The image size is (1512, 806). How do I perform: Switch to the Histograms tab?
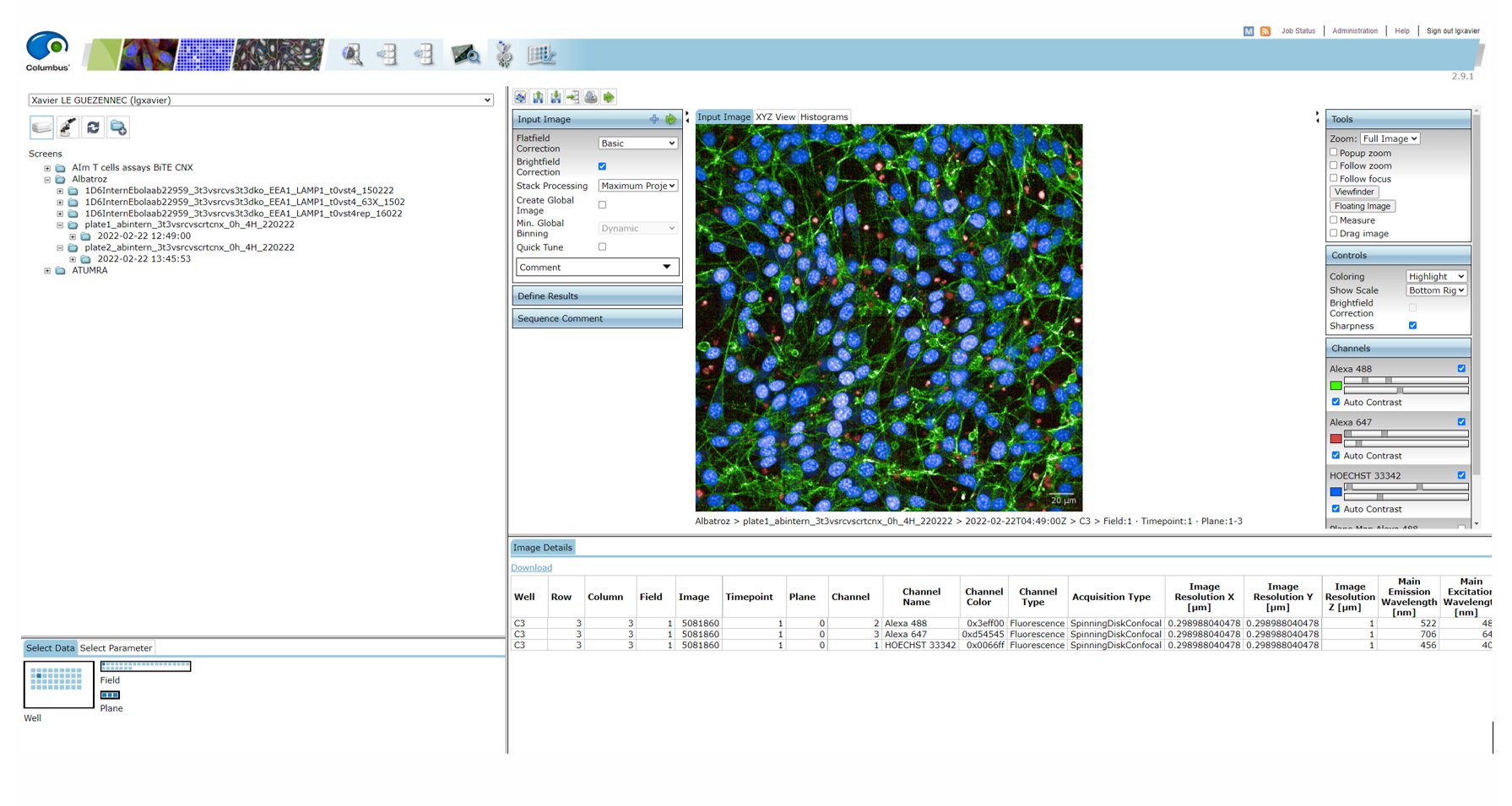point(823,117)
